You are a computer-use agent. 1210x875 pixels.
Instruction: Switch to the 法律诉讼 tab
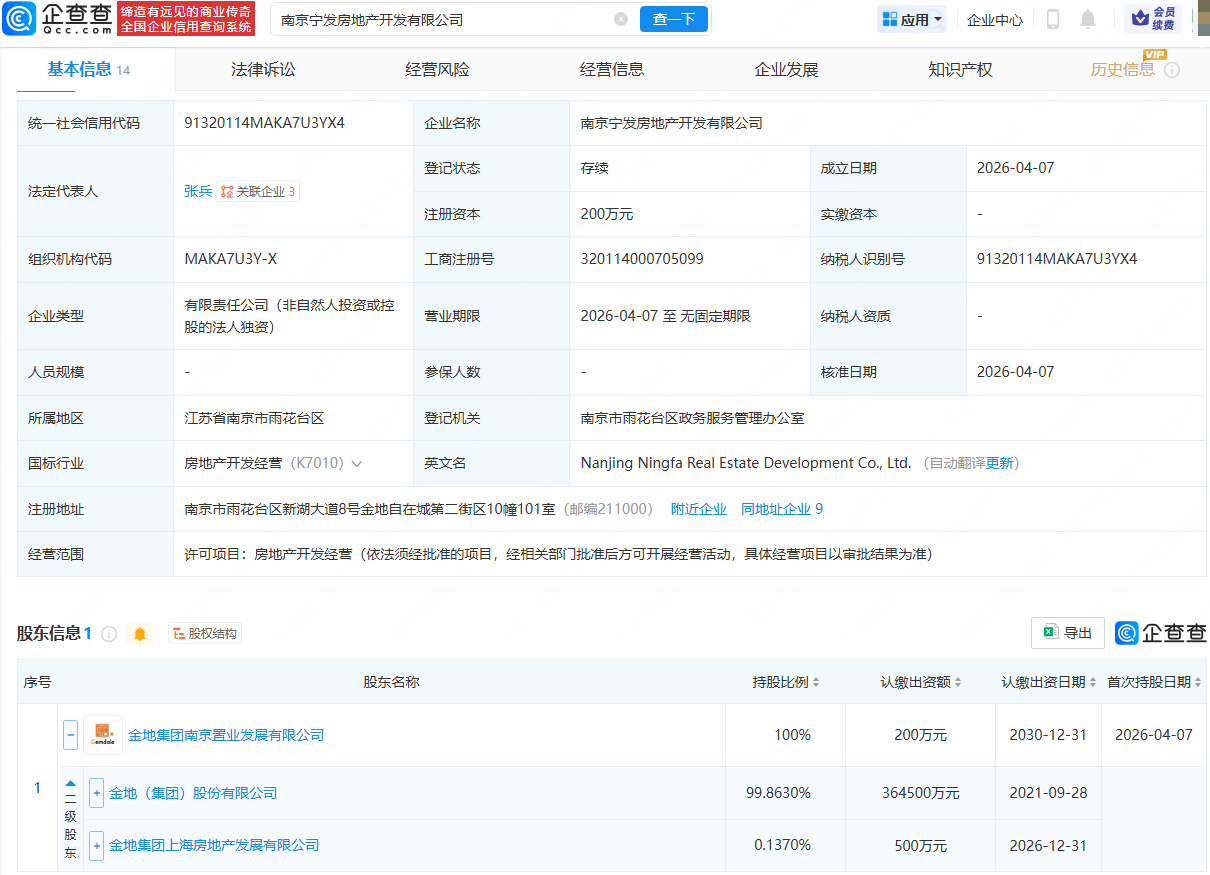263,69
